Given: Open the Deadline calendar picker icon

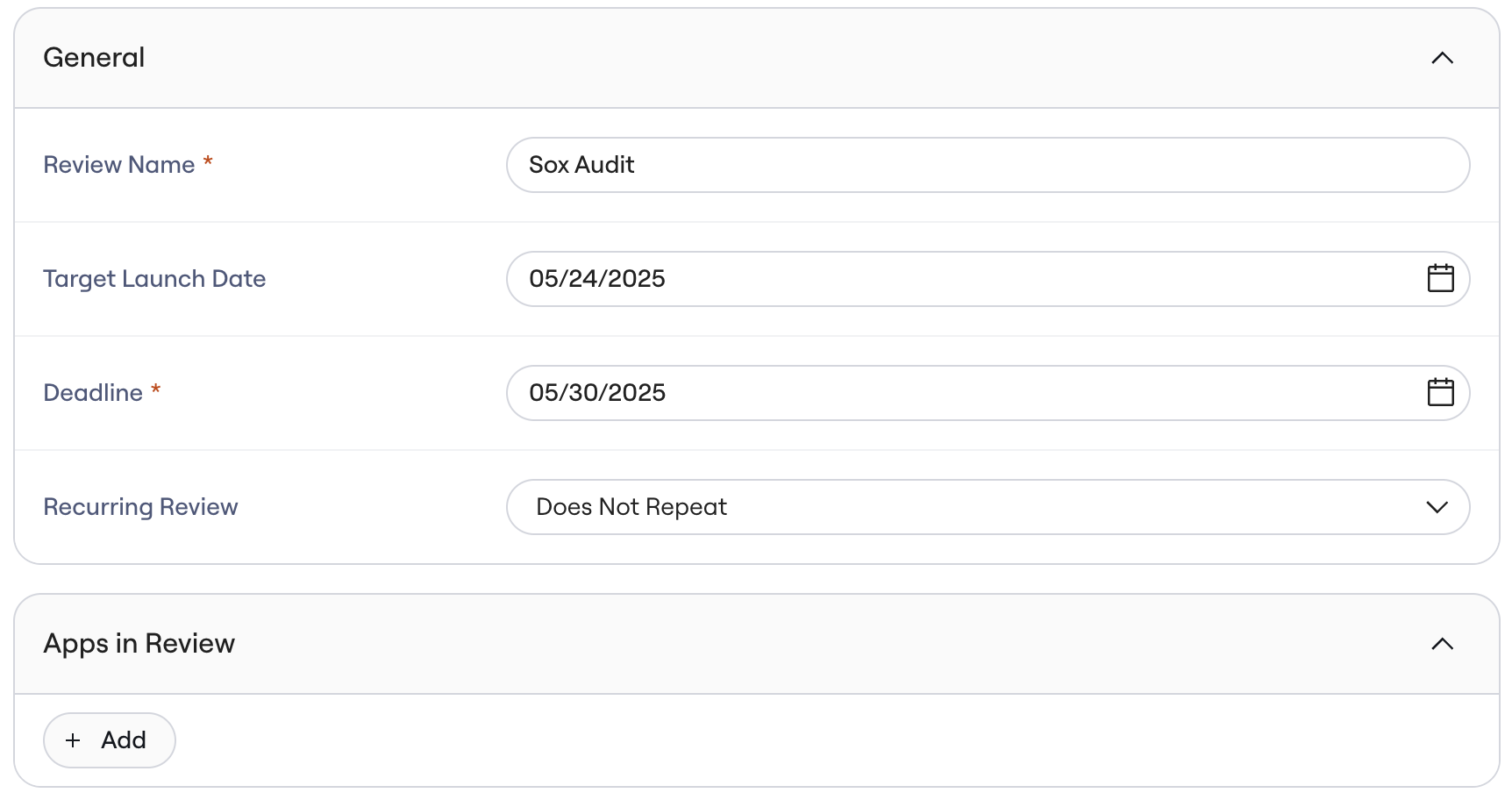Looking at the screenshot, I should coord(1440,392).
